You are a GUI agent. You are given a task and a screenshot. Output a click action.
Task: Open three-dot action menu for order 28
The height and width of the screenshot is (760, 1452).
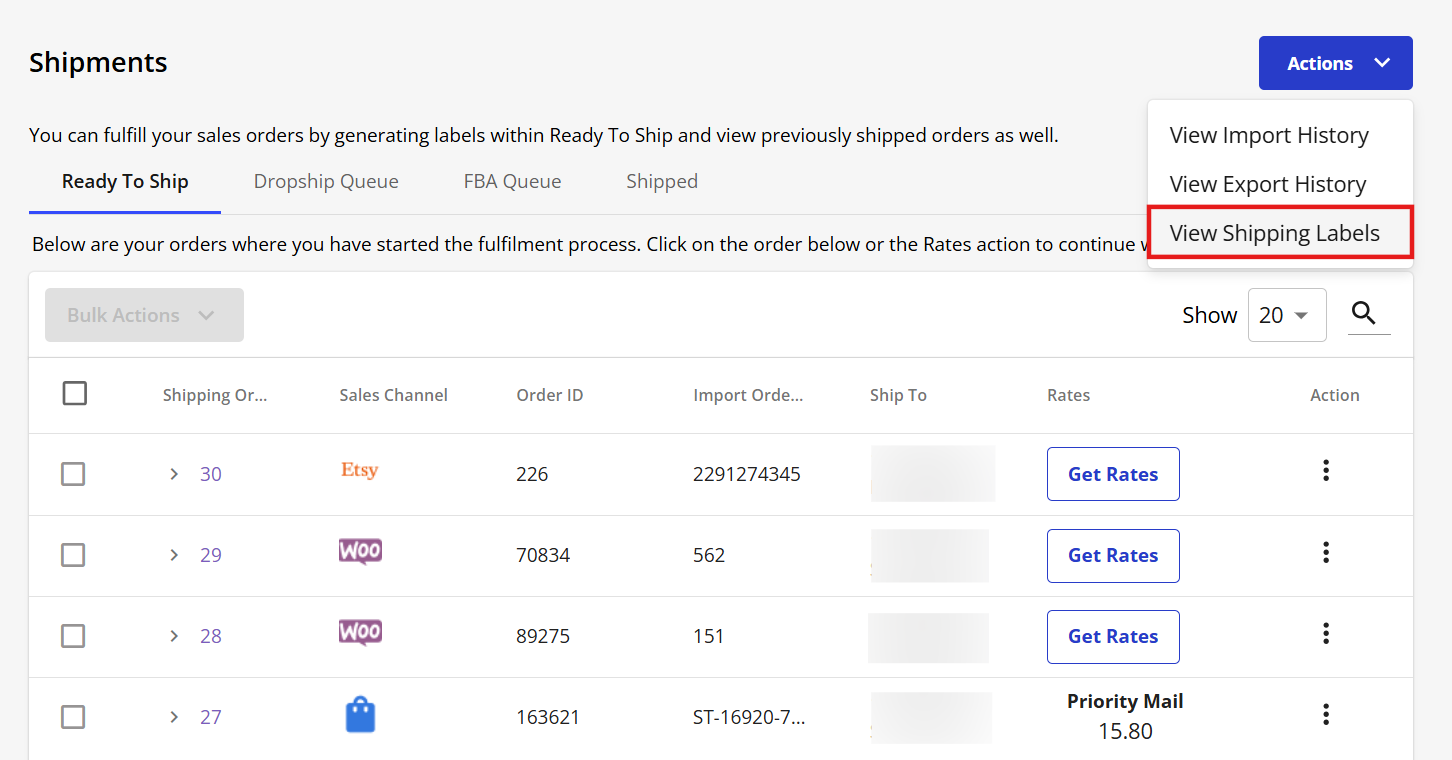[x=1326, y=633]
